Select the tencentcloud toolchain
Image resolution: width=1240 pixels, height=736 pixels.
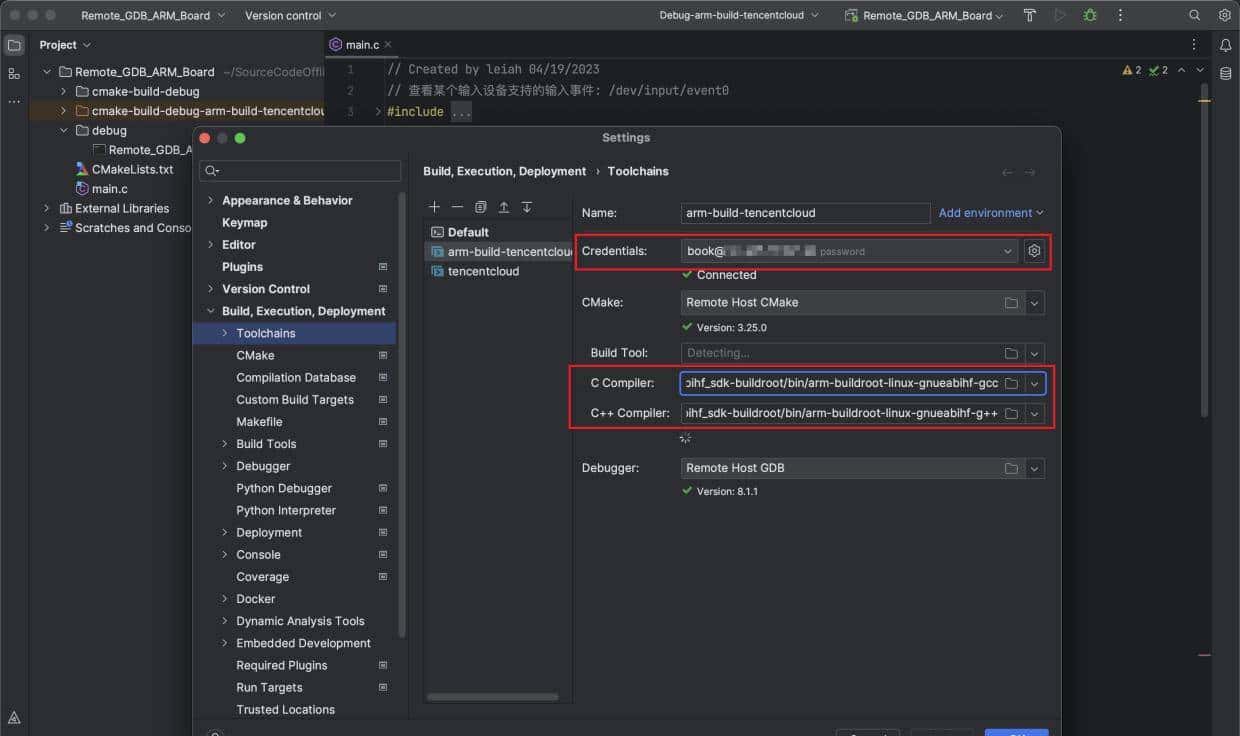tap(483, 271)
